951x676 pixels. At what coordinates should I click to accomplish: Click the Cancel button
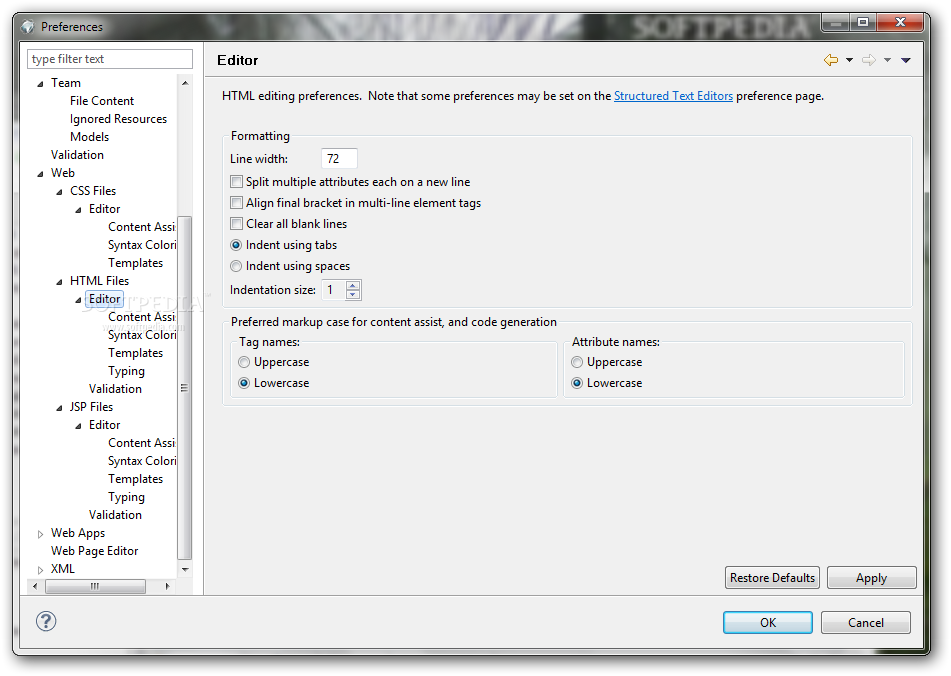(x=865, y=623)
